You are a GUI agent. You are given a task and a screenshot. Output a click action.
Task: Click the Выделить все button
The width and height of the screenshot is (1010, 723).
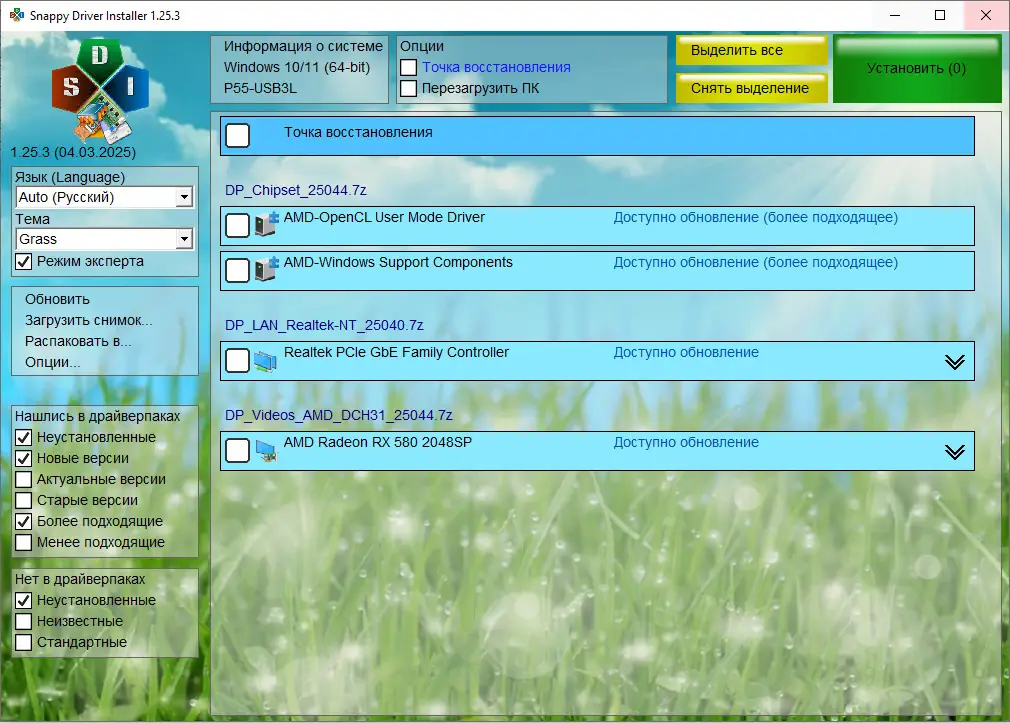752,50
